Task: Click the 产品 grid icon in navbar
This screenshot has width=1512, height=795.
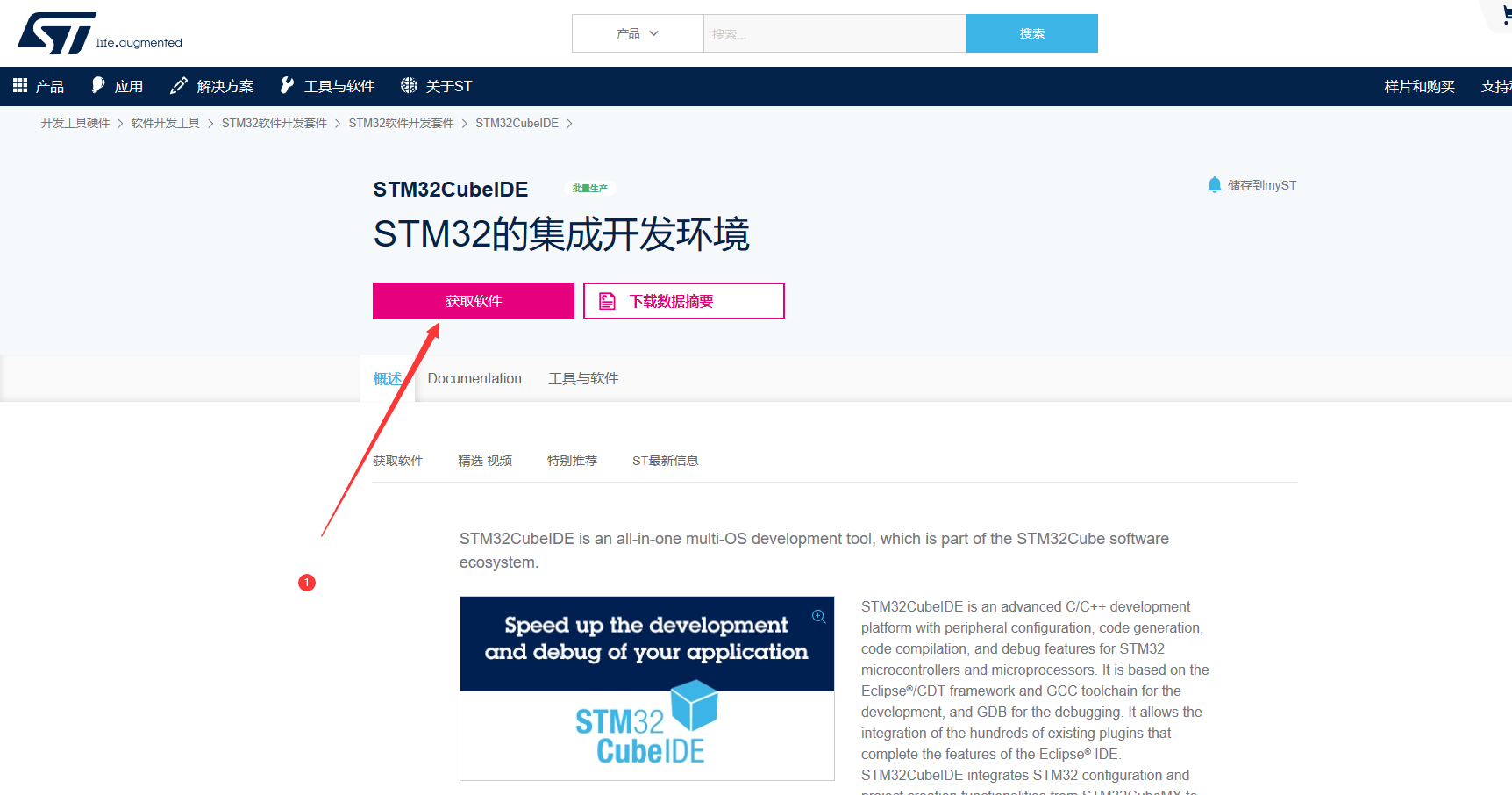Action: pyautogui.click(x=20, y=85)
